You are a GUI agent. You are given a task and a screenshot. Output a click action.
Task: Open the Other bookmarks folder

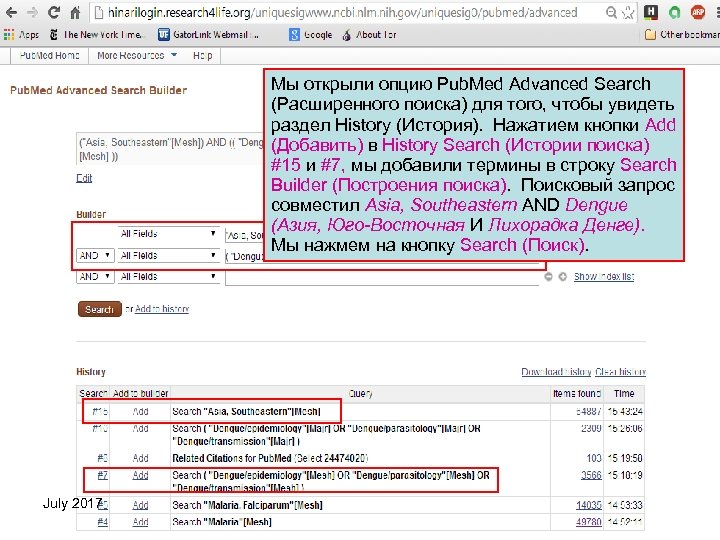point(682,34)
